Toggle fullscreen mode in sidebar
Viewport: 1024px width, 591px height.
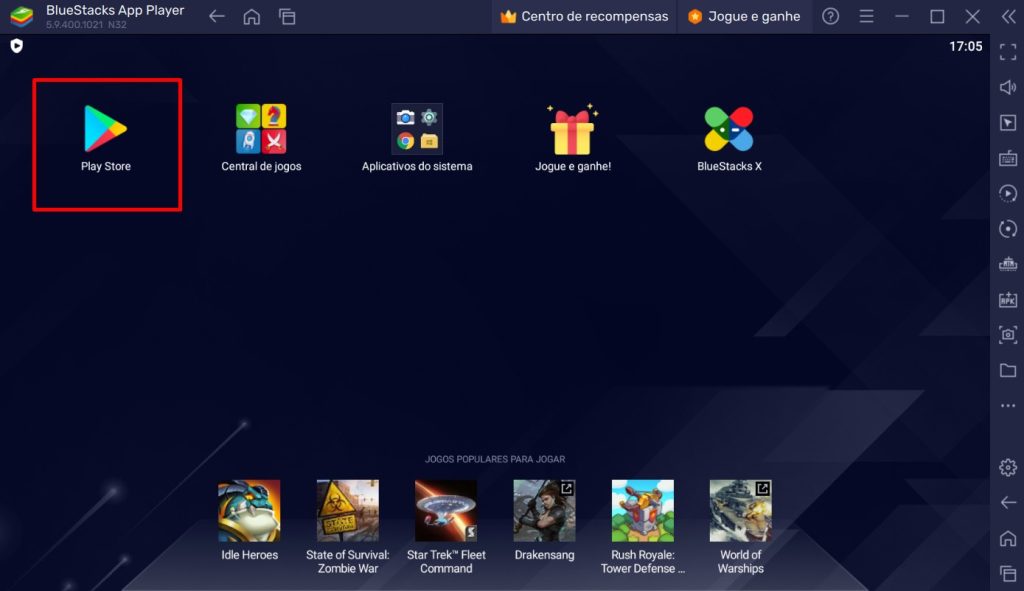click(1008, 52)
